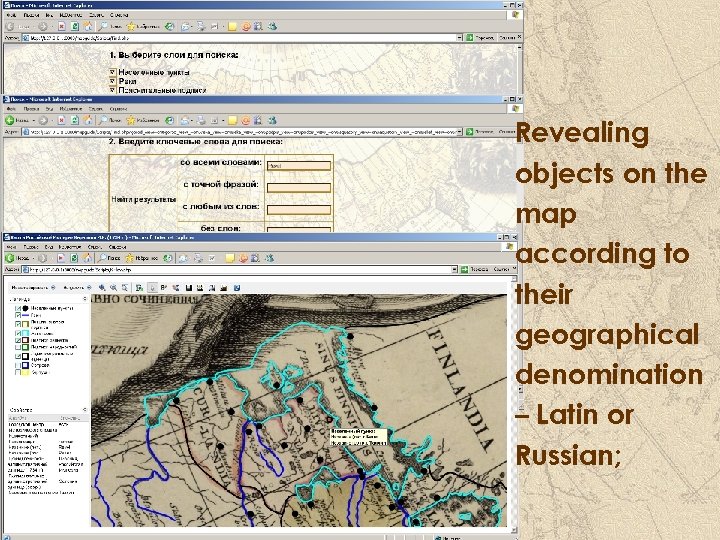
Task: Click Go (Переход) button in top window
Action: 480,38
